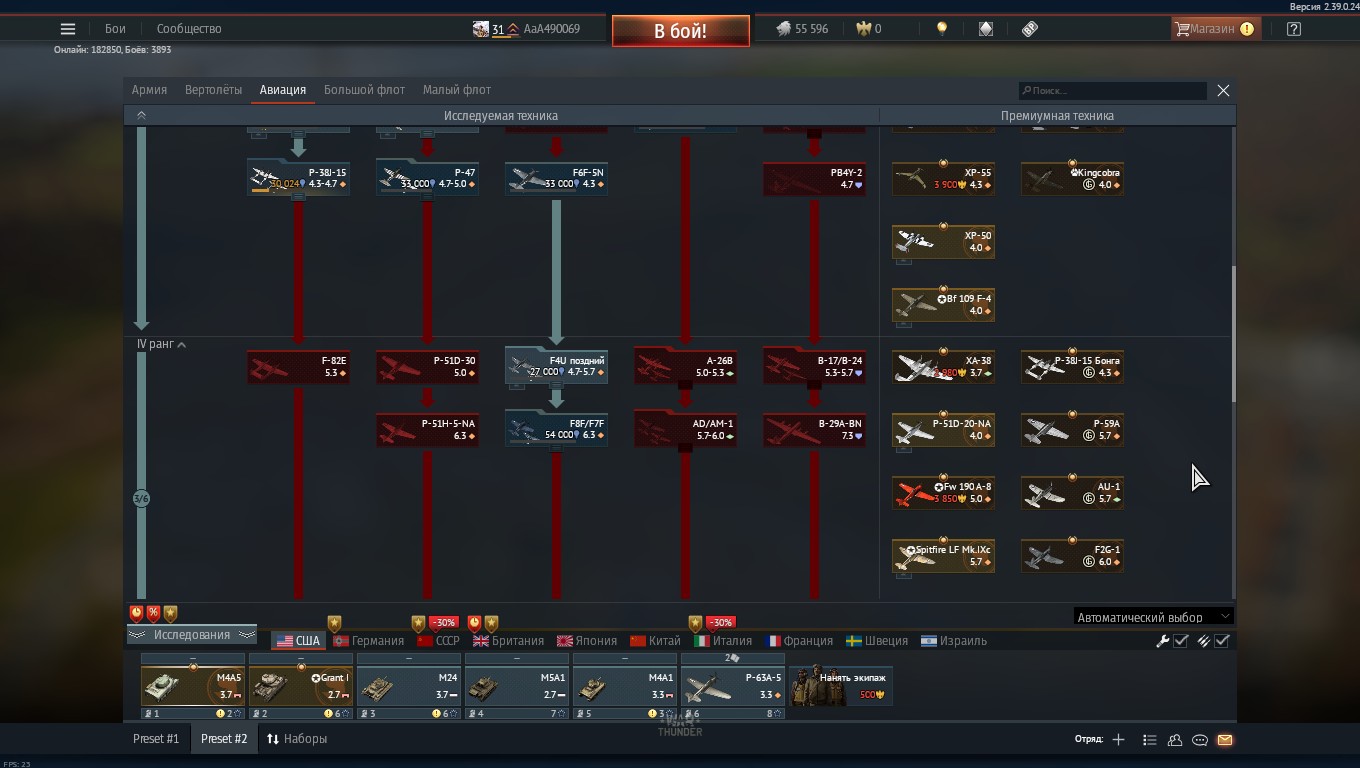
Task: Choose the Британия nation tab
Action: [508, 641]
